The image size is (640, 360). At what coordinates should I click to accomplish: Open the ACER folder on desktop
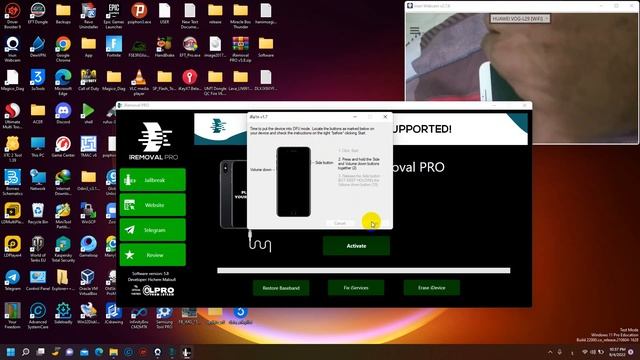pyautogui.click(x=38, y=113)
